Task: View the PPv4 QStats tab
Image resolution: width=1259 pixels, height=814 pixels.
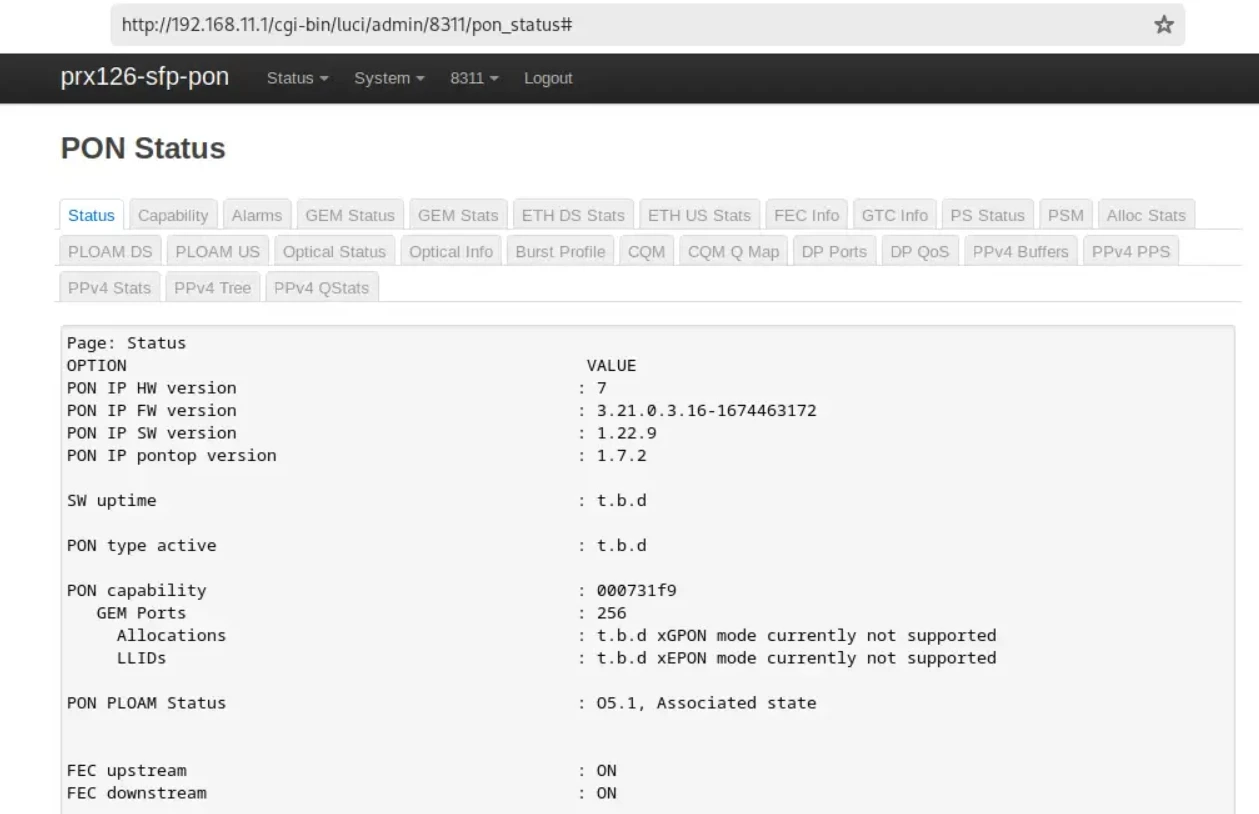Action: pos(322,288)
